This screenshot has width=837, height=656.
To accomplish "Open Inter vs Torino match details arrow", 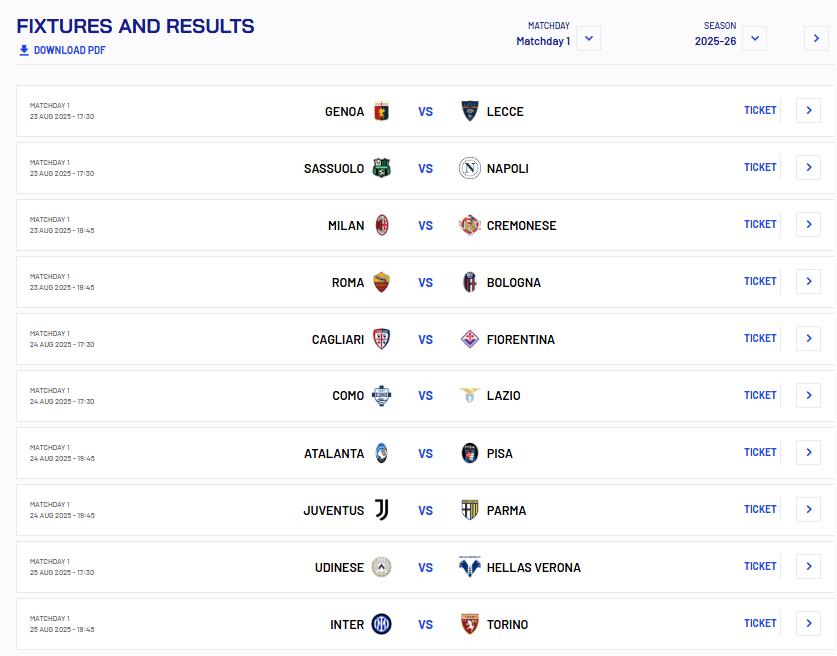I will [808, 624].
